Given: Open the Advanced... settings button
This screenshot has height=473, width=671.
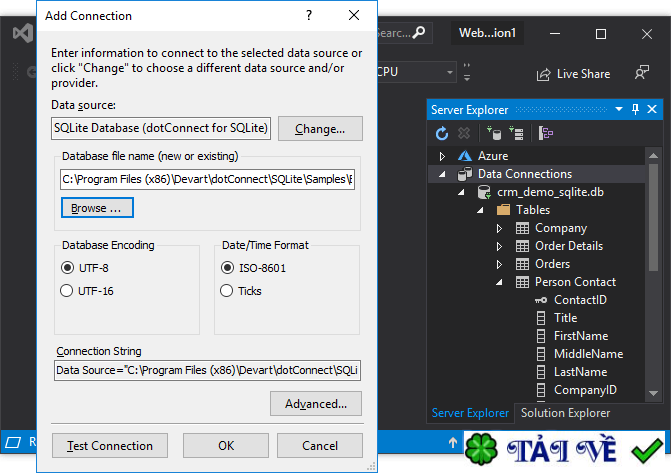Looking at the screenshot, I should [316, 403].
